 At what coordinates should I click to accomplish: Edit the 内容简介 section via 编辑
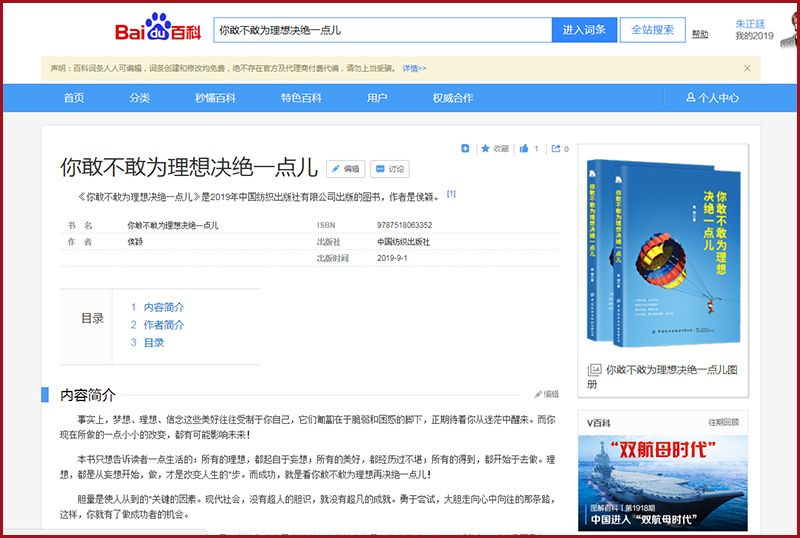coord(546,394)
